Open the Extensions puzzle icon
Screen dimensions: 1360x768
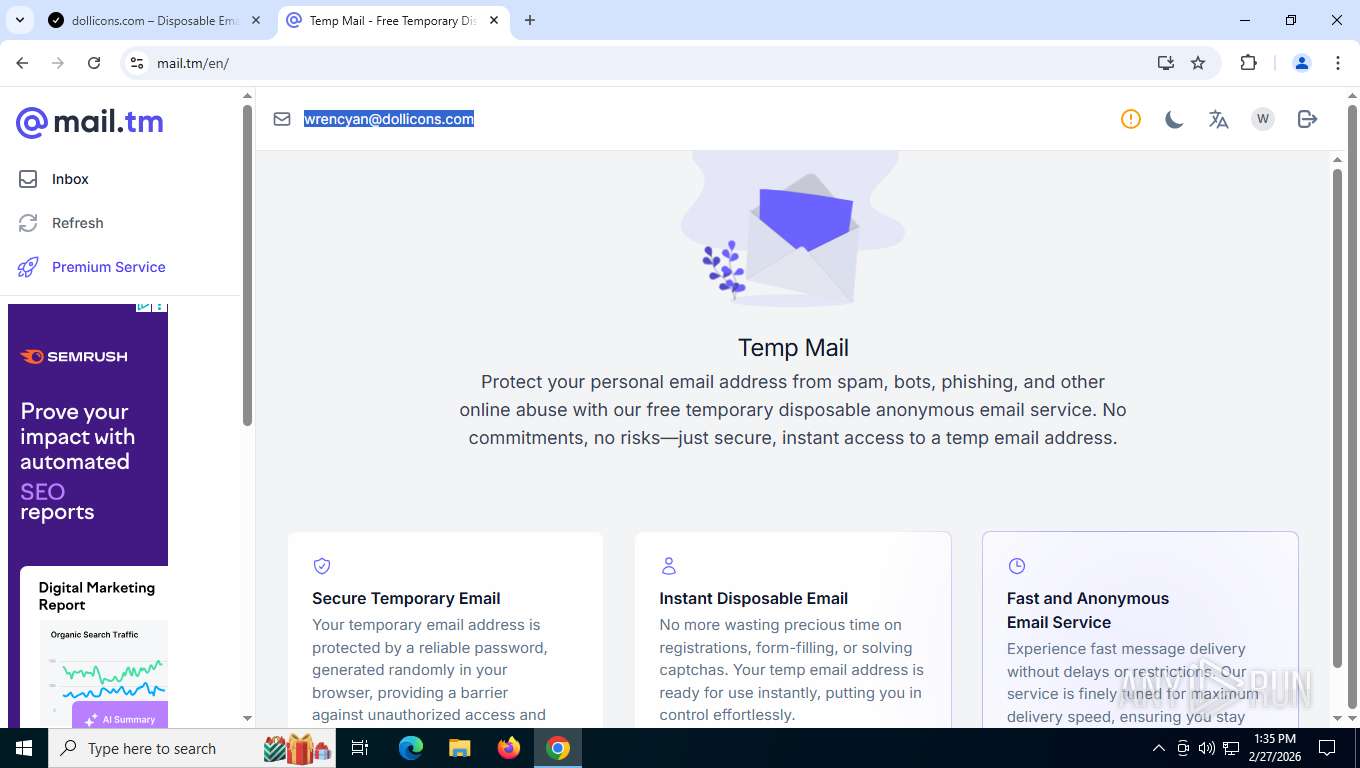[x=1248, y=63]
